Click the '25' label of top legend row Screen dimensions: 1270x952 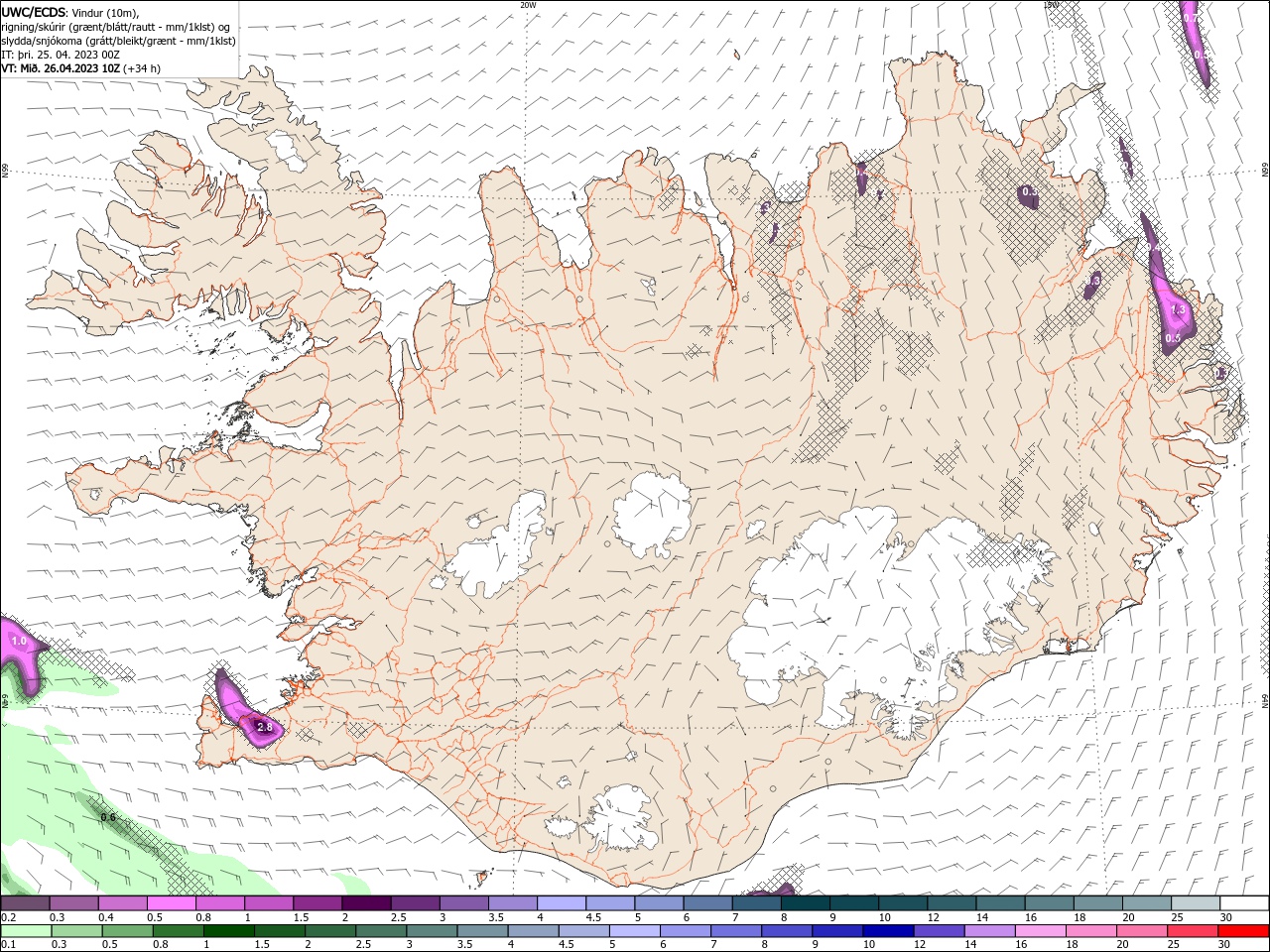click(1176, 917)
